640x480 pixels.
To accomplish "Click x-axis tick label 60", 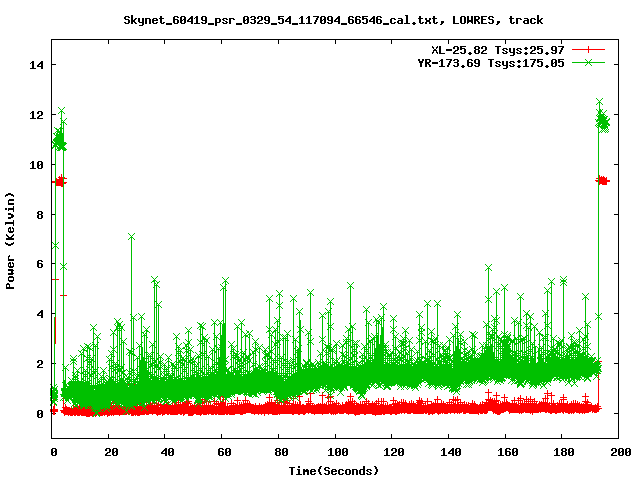I will tap(224, 452).
